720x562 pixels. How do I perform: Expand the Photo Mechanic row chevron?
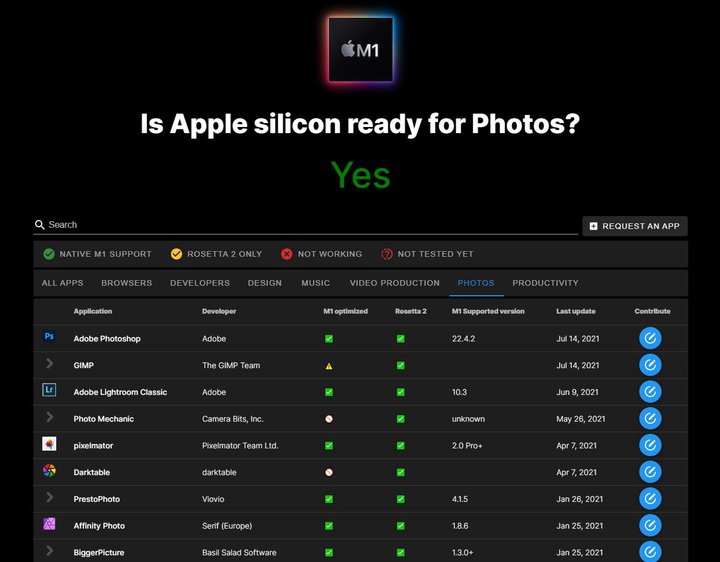pos(49,419)
